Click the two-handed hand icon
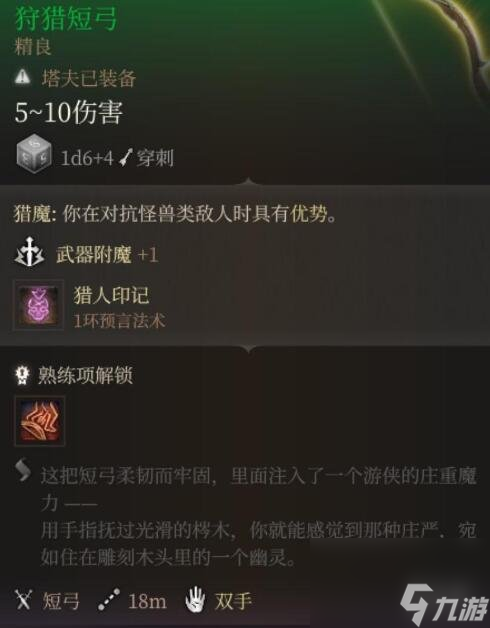 coord(195,599)
